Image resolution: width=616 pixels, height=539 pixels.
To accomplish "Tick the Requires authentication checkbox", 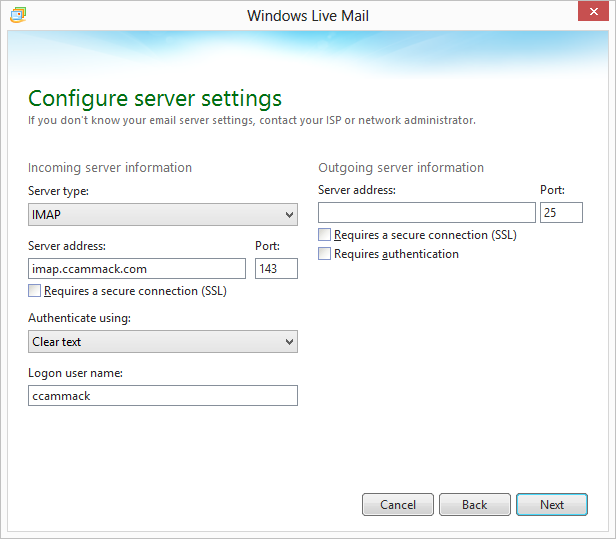I will coord(324,253).
